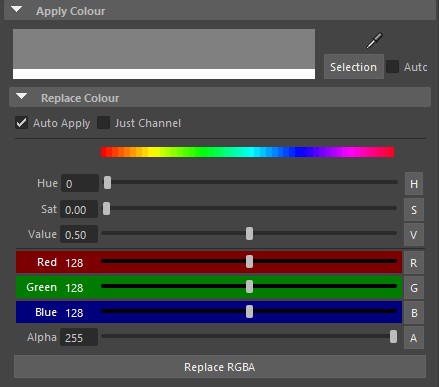Click the Blue value field showing 128
This screenshot has height=387, width=439.
point(79,313)
